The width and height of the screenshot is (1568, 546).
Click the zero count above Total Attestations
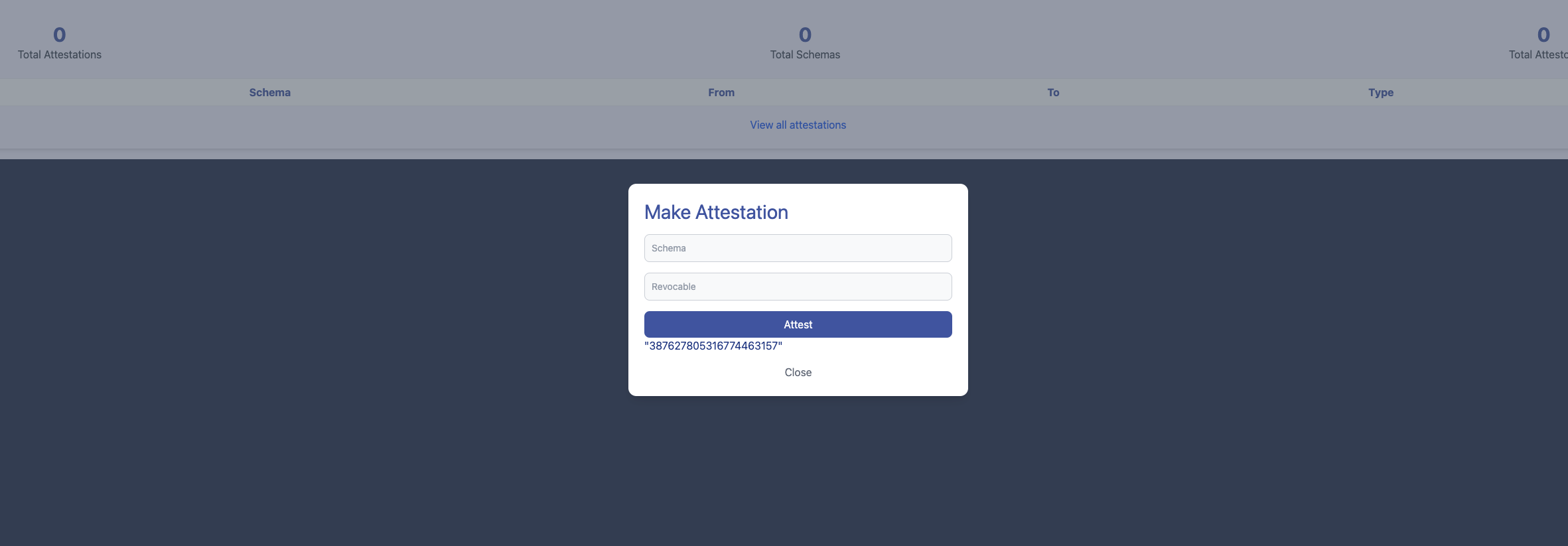[x=60, y=34]
